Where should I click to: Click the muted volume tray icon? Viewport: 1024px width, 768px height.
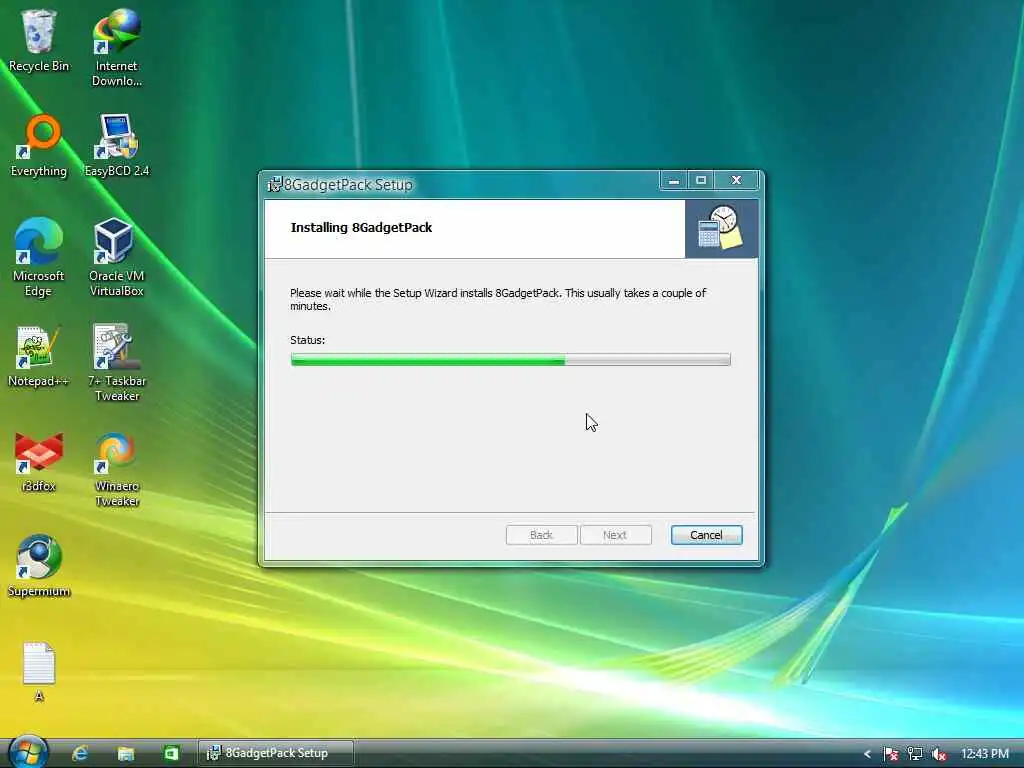[939, 754]
